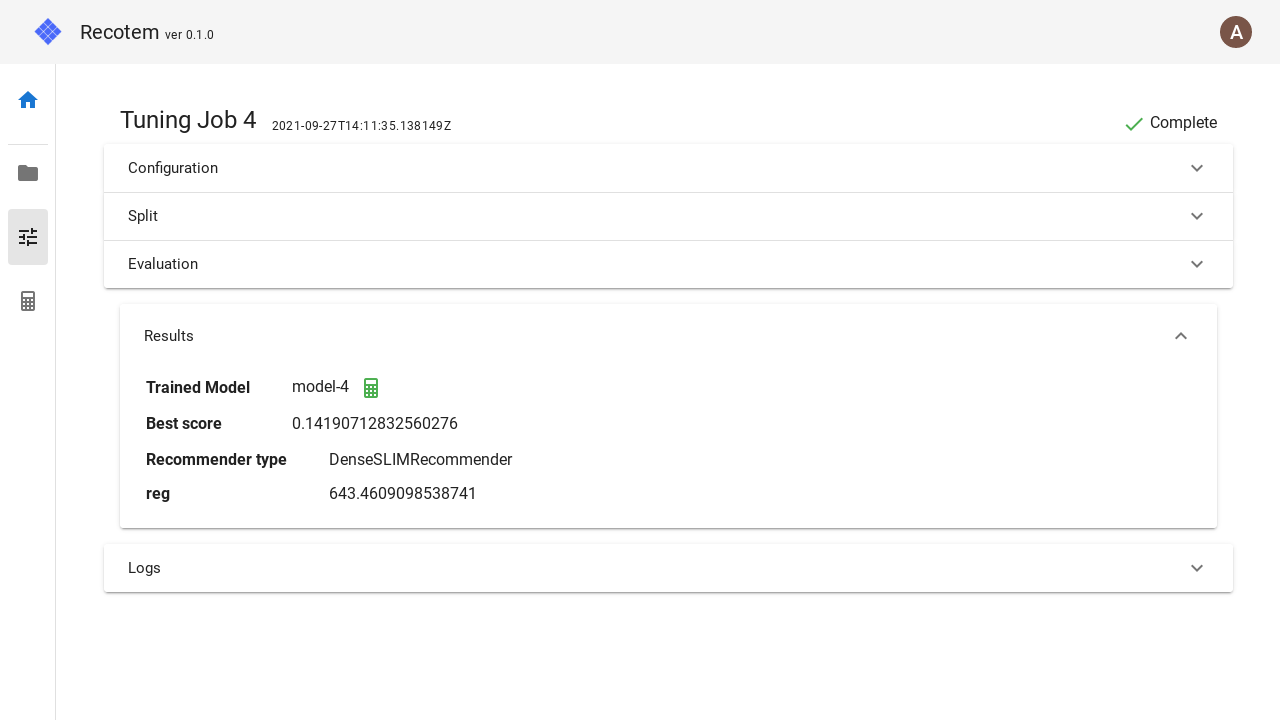Click the Recotem diamond logo

(x=48, y=32)
